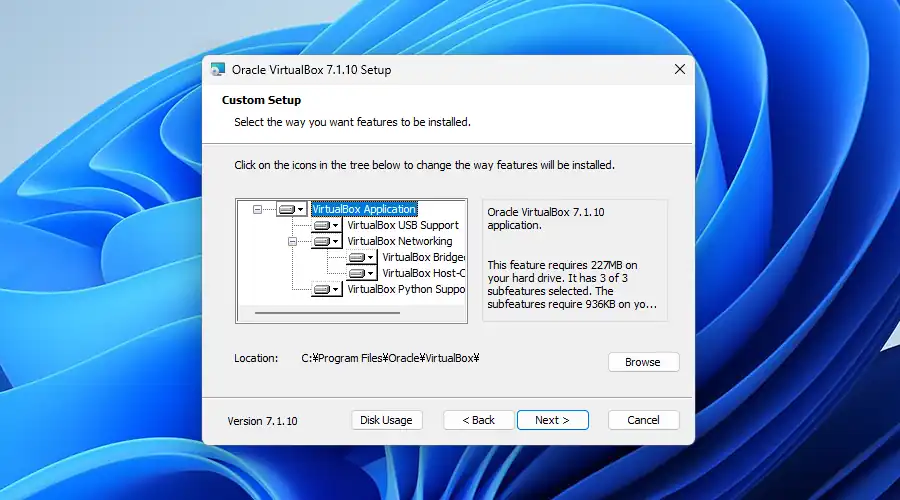Collapse the VirtualBox Application tree node
Viewport: 900px width, 500px height.
point(258,210)
